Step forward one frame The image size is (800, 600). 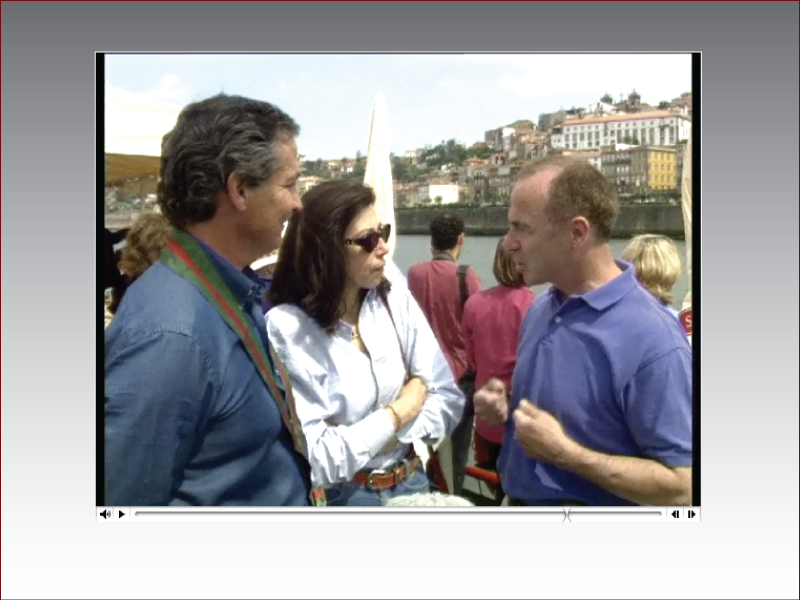point(691,514)
